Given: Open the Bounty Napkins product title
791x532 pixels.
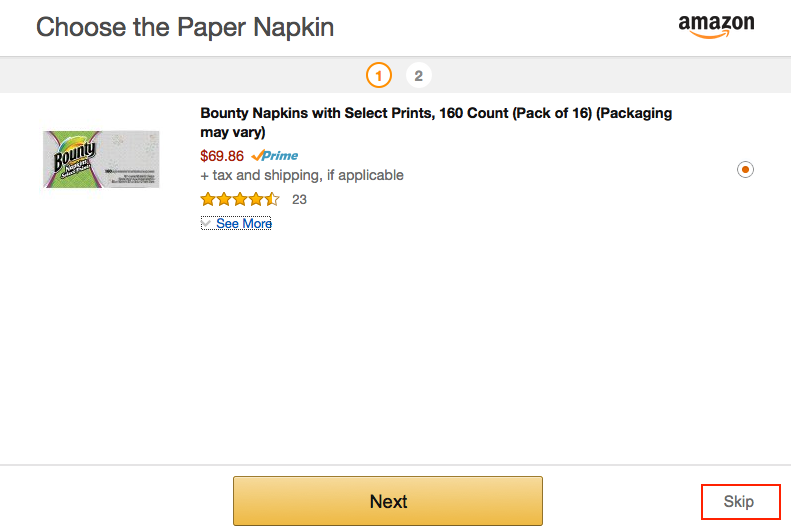Looking at the screenshot, I should pyautogui.click(x=436, y=123).
